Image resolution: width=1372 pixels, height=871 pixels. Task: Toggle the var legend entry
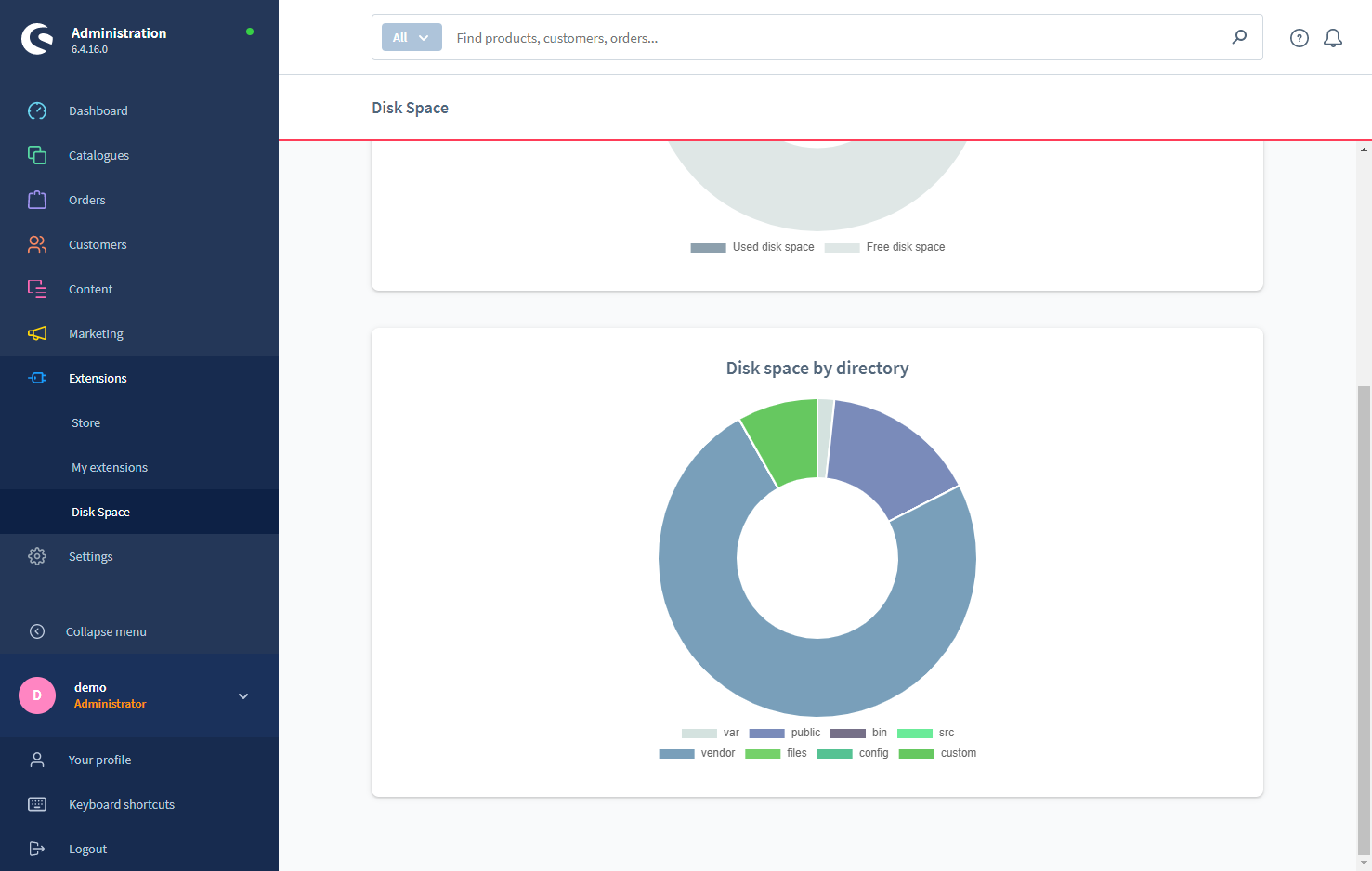(x=711, y=733)
